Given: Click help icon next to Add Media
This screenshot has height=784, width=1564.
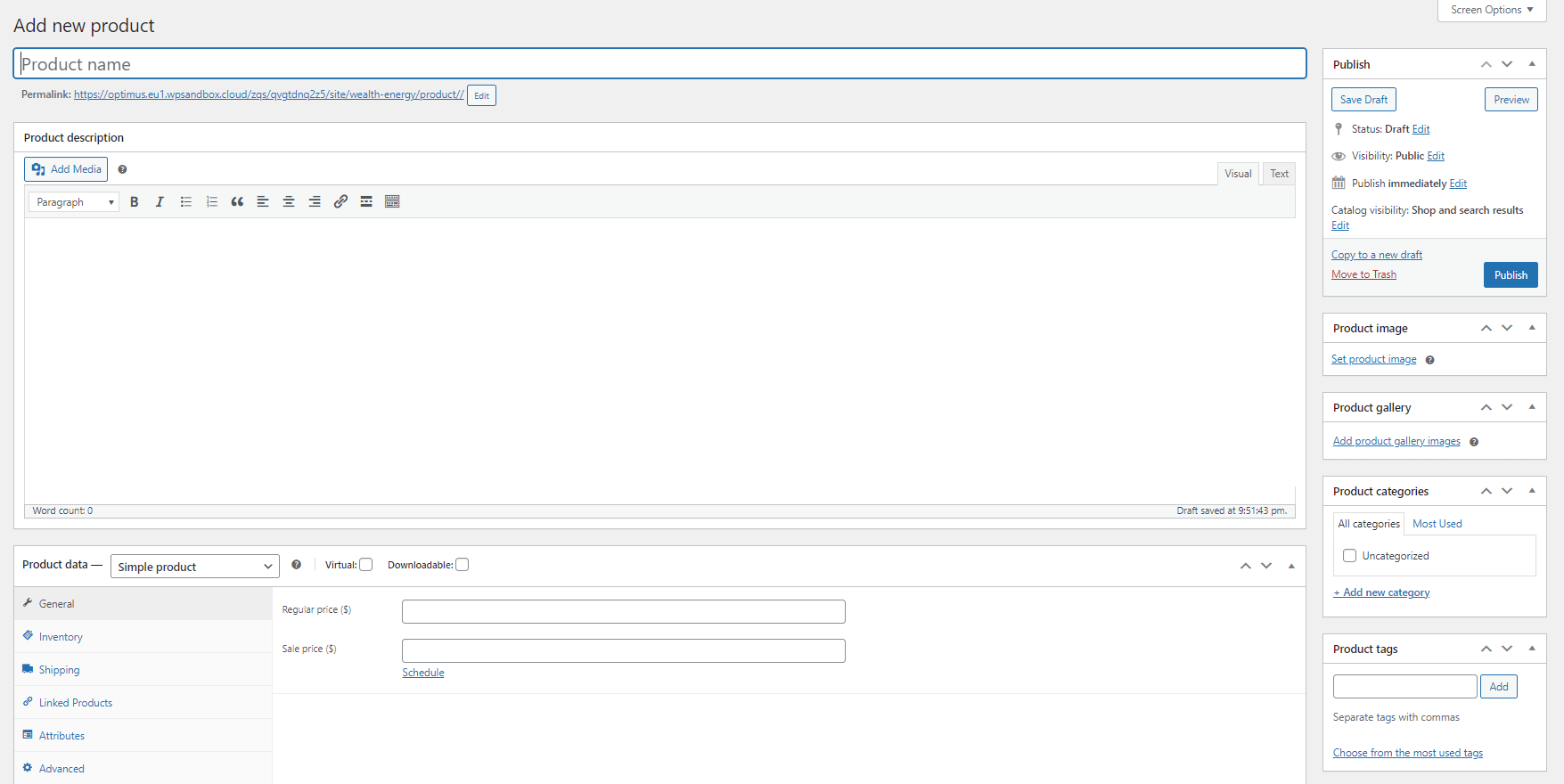Looking at the screenshot, I should click(x=123, y=169).
